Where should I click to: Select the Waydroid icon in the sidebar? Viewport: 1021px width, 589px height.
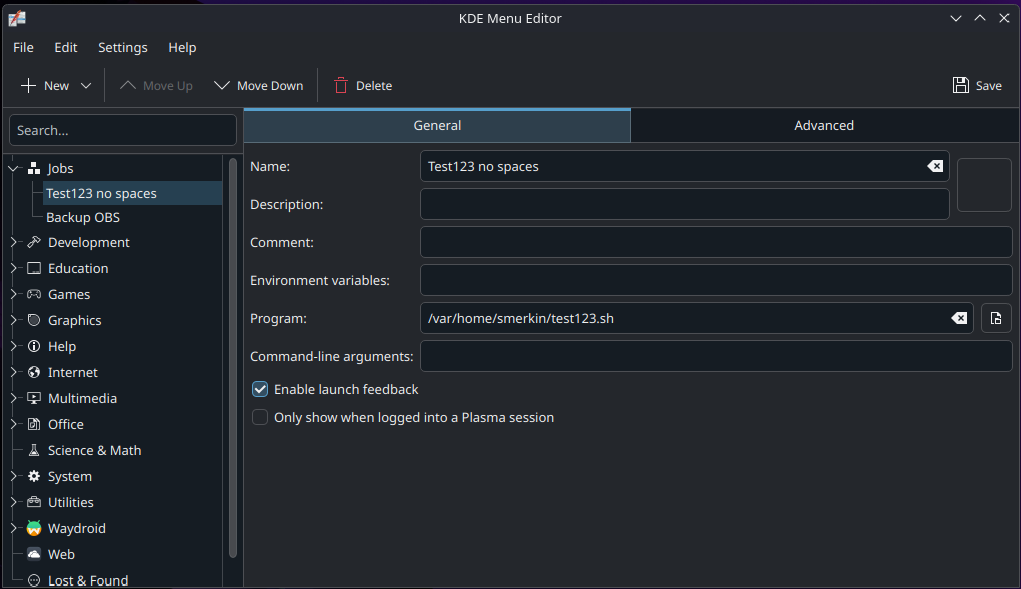(33, 528)
